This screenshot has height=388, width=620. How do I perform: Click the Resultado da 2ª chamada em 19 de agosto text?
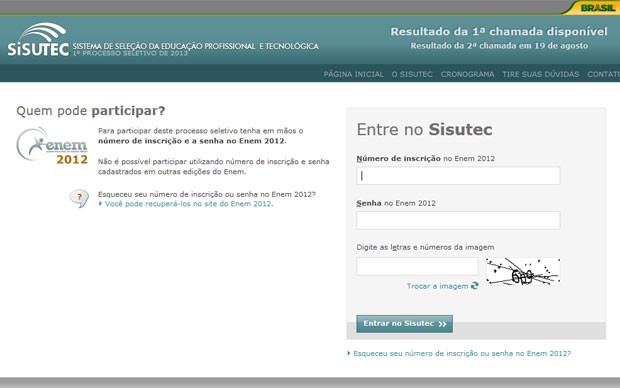pyautogui.click(x=499, y=45)
